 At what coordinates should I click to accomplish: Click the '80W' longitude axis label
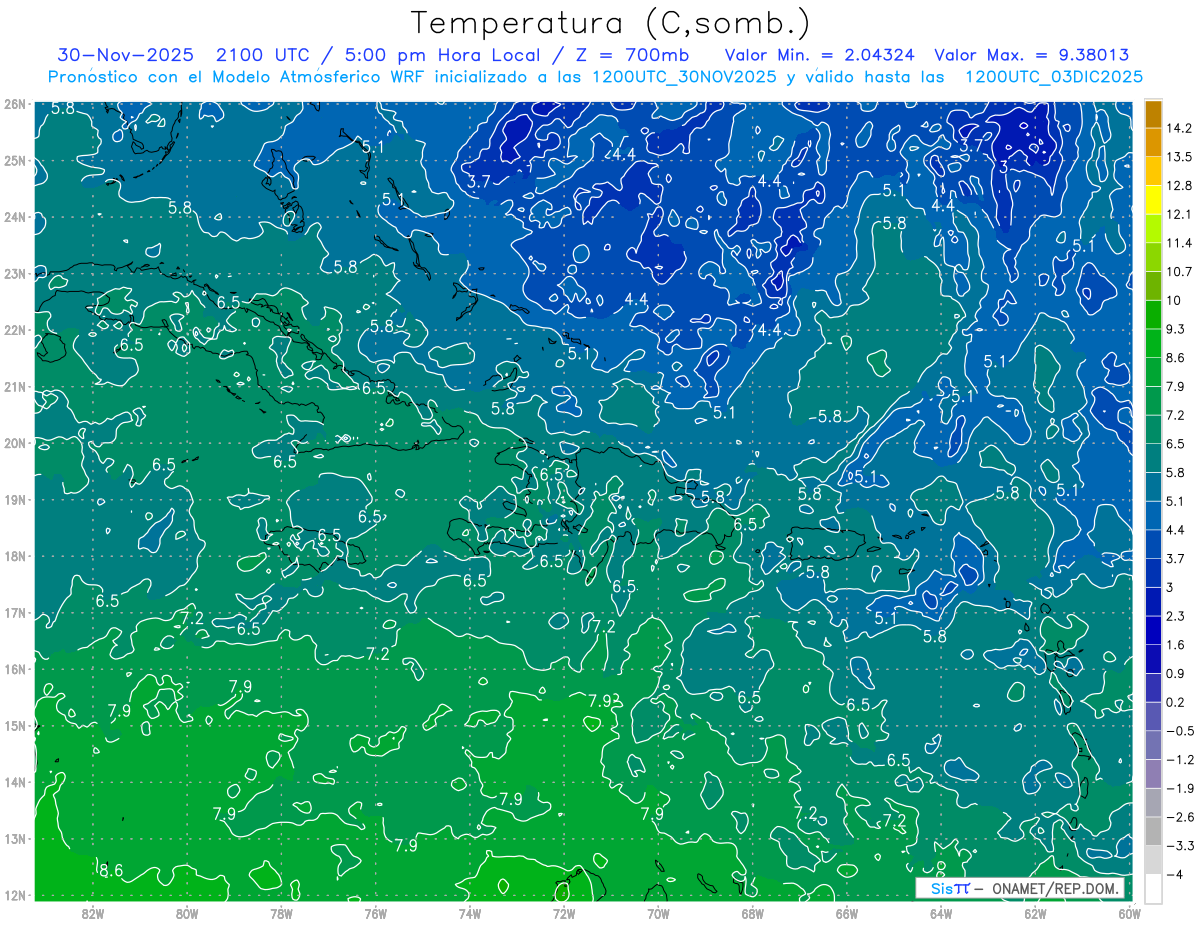coord(187,913)
